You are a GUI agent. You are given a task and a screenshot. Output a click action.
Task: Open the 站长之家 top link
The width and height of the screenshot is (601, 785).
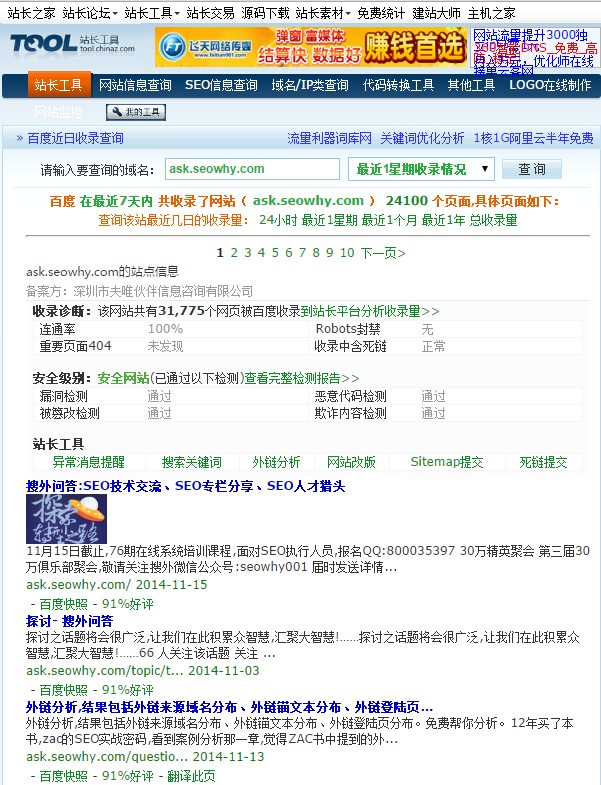pyautogui.click(x=31, y=13)
